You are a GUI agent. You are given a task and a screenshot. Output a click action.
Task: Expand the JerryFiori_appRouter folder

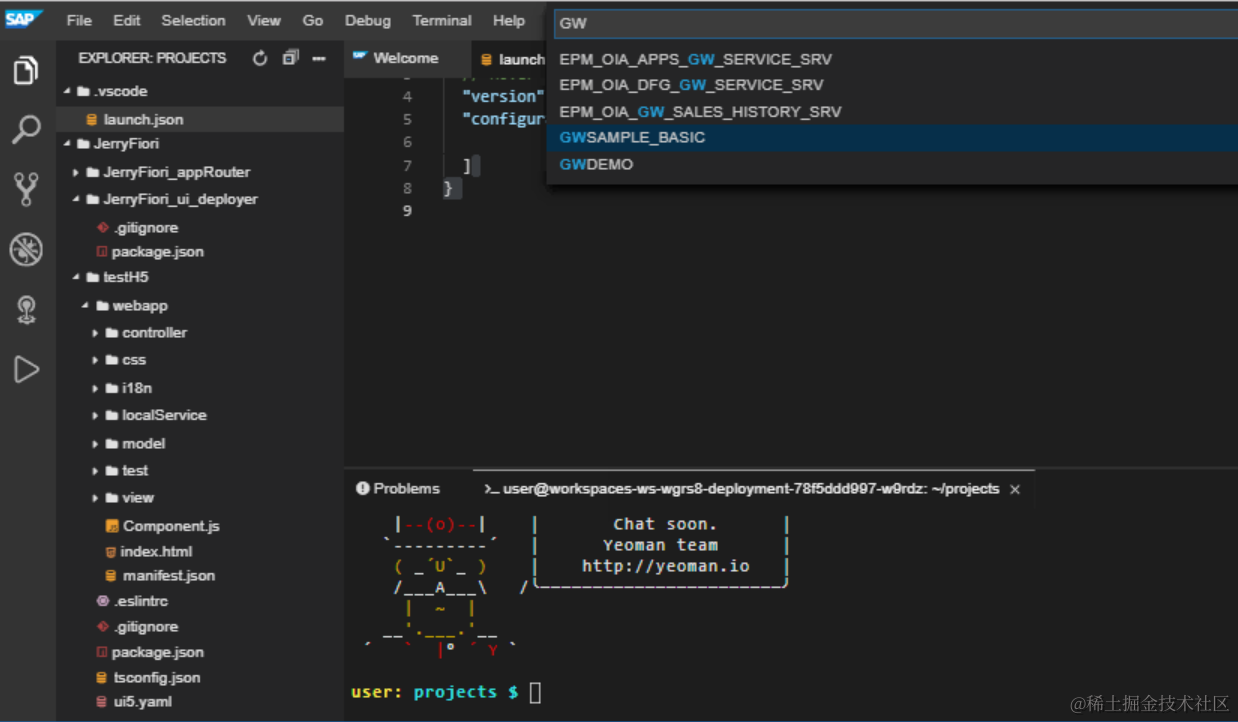pos(176,172)
